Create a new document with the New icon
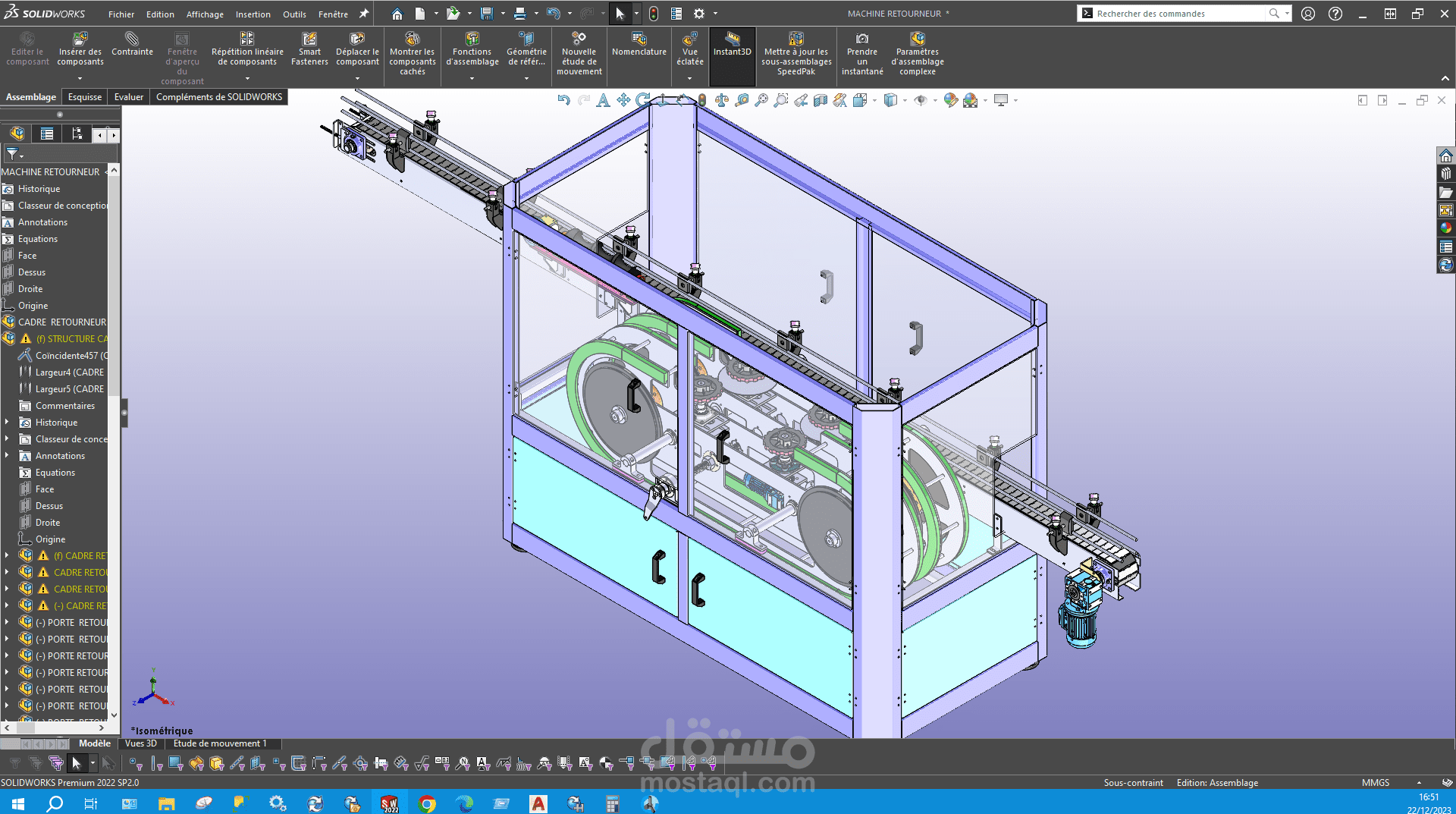Viewport: 1456px width, 814px height. [x=419, y=14]
